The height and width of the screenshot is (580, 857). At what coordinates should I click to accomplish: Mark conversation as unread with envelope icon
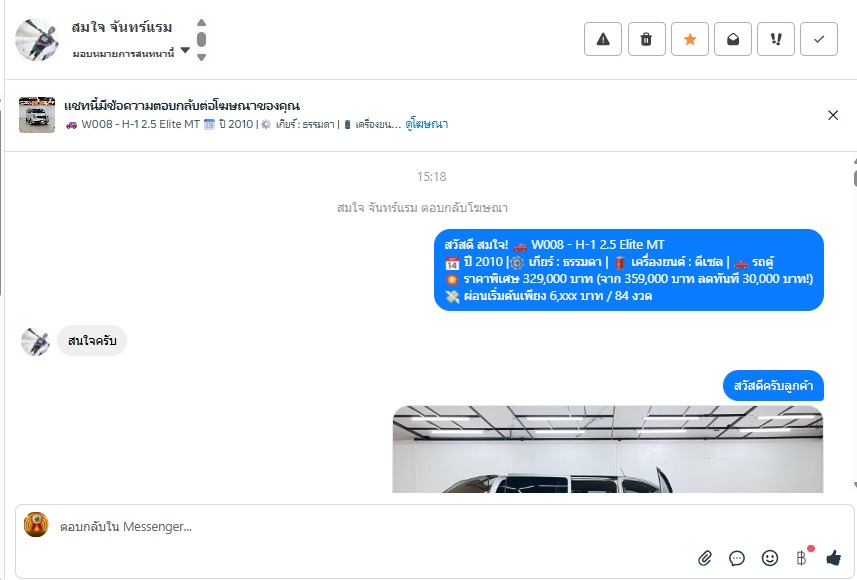click(x=733, y=39)
